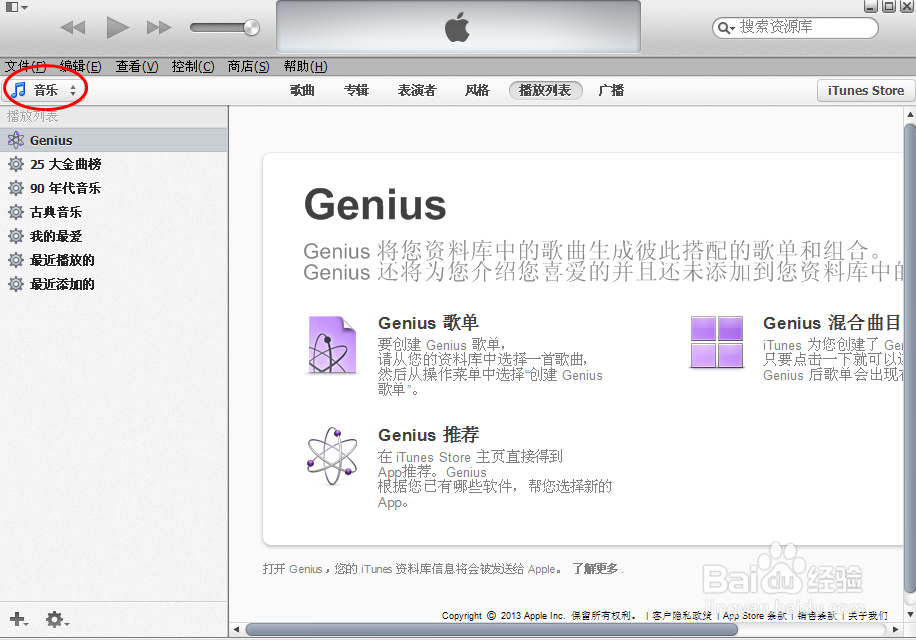Image resolution: width=916 pixels, height=640 pixels.
Task: Switch to the 风格 tab
Action: tap(477, 91)
